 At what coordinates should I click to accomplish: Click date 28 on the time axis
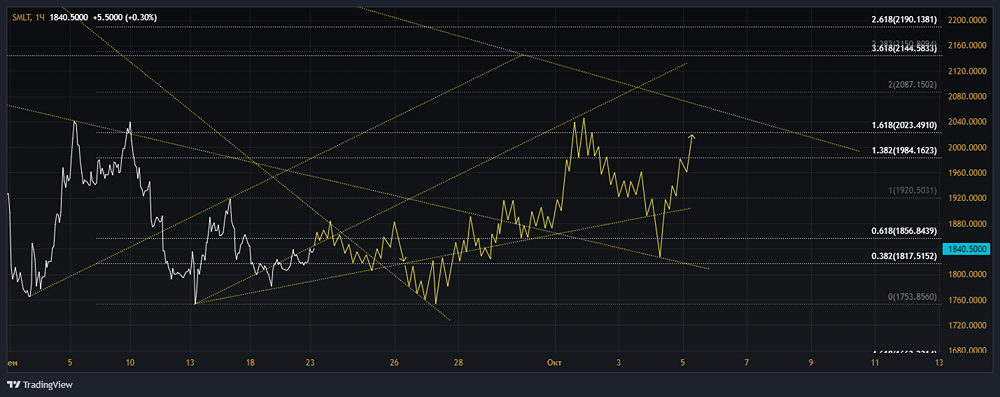click(x=458, y=363)
